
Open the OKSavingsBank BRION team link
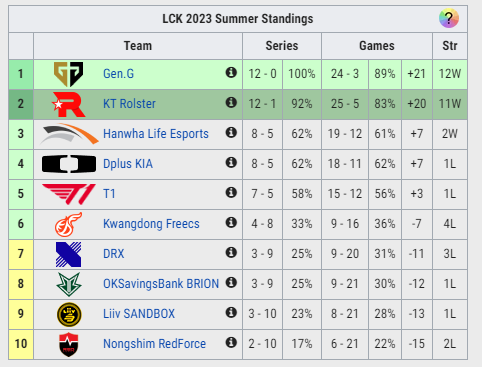(x=161, y=284)
